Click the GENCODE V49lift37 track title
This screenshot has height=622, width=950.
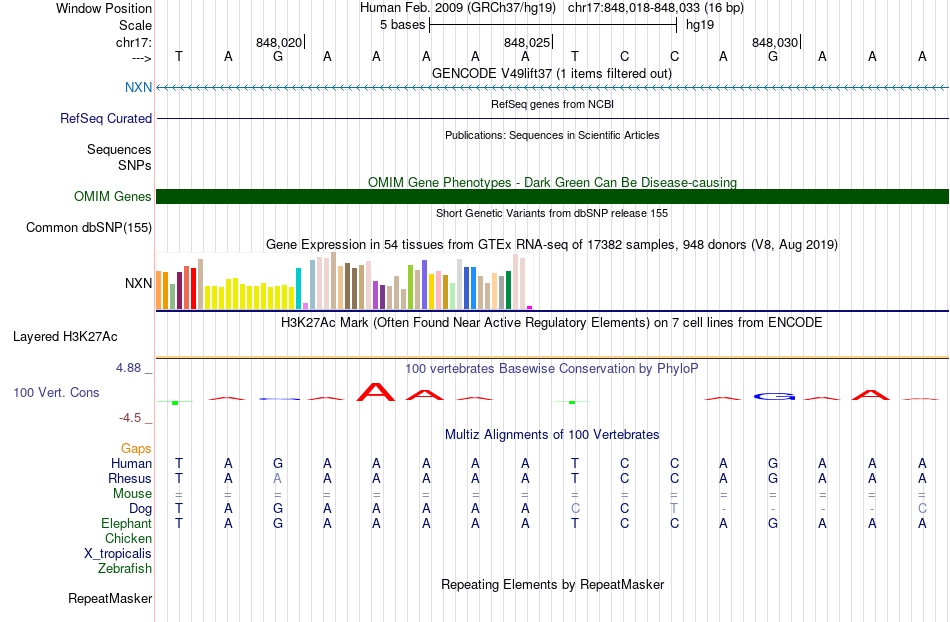click(552, 73)
